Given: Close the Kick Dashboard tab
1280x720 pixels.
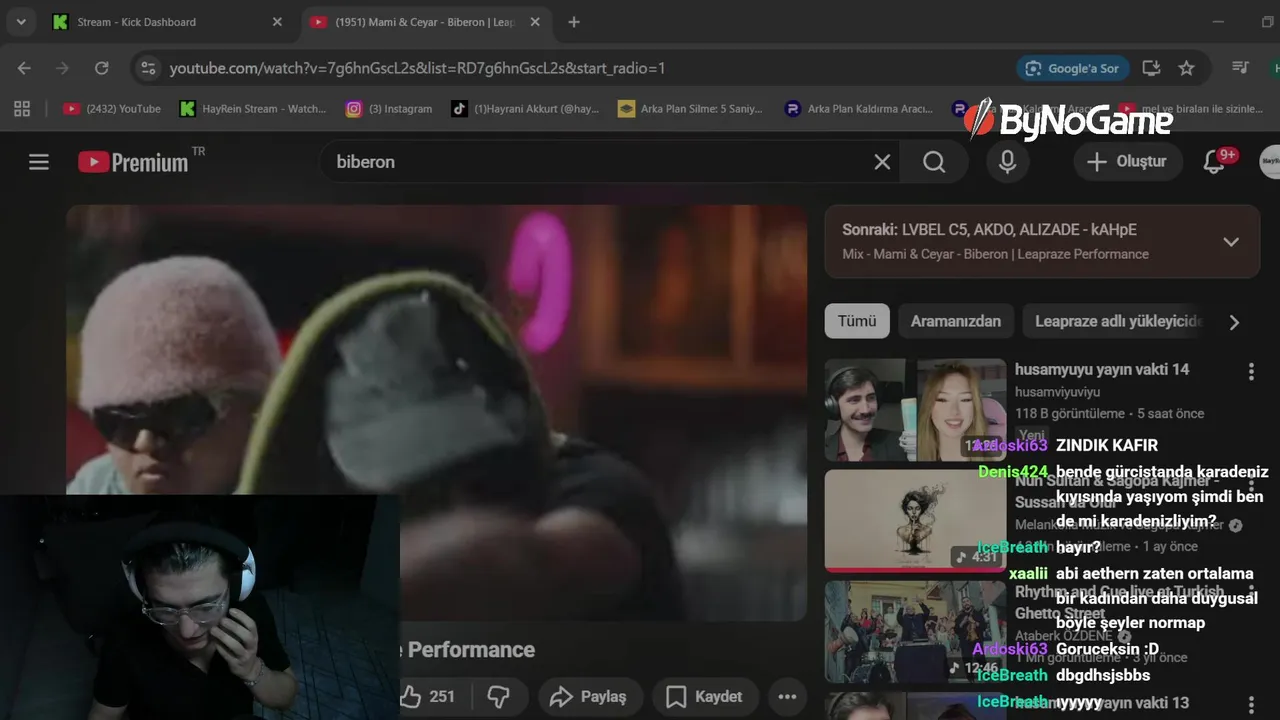Looking at the screenshot, I should [277, 22].
